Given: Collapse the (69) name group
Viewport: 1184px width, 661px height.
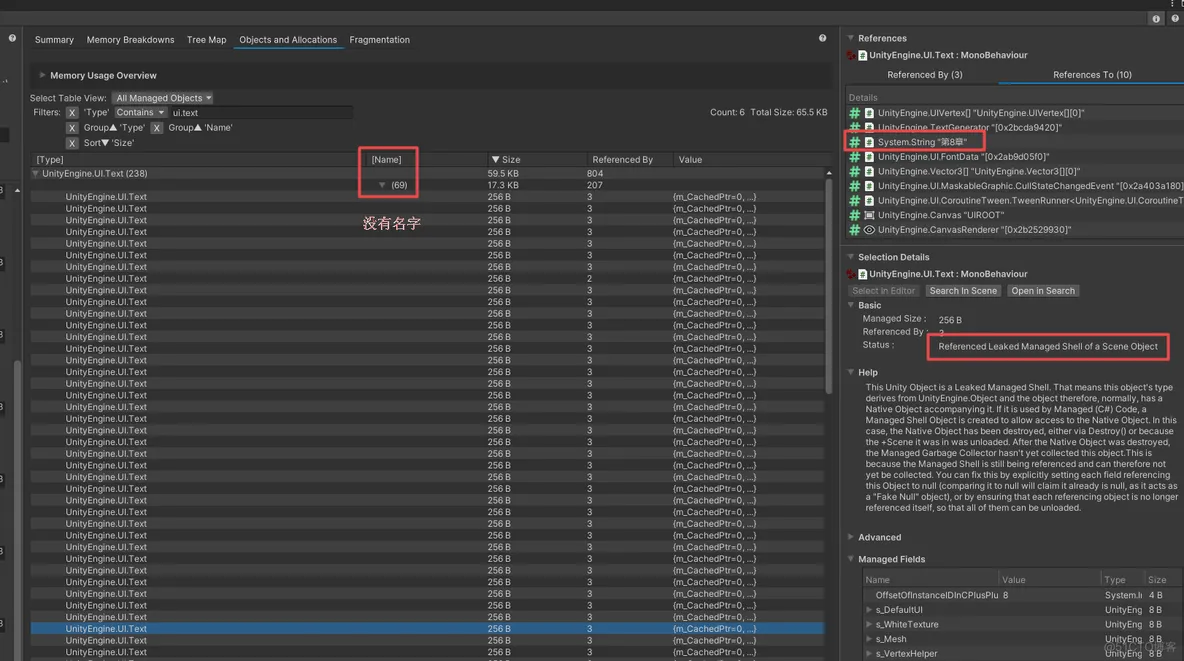Looking at the screenshot, I should pos(382,185).
